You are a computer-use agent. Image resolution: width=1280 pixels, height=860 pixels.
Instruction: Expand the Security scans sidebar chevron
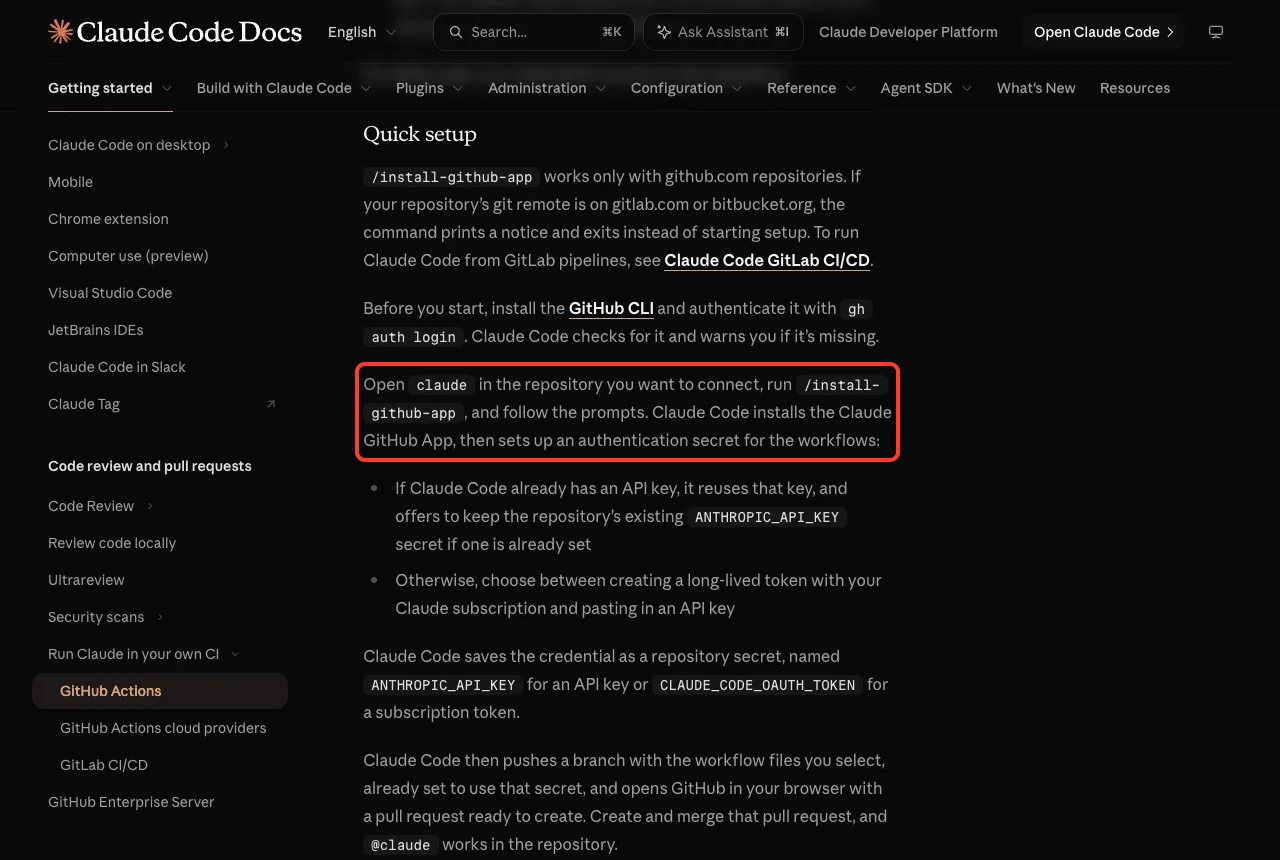160,617
